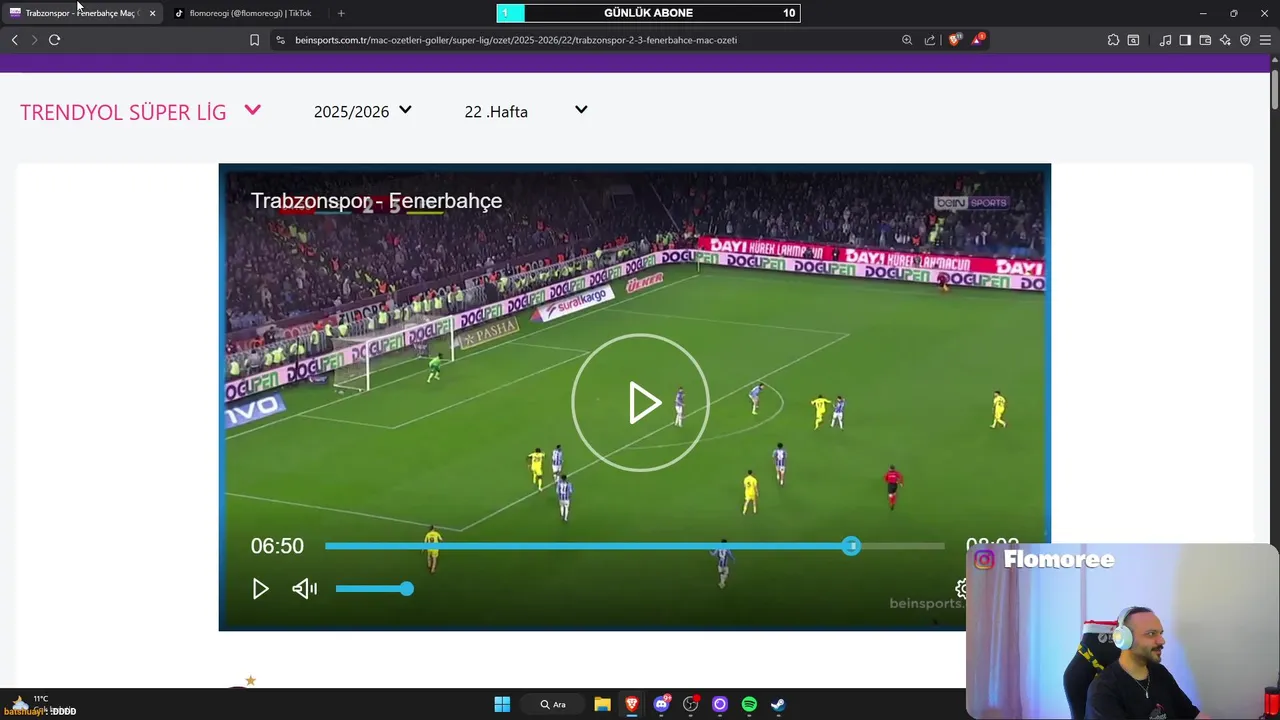Adjust the video volume slider

pos(374,589)
